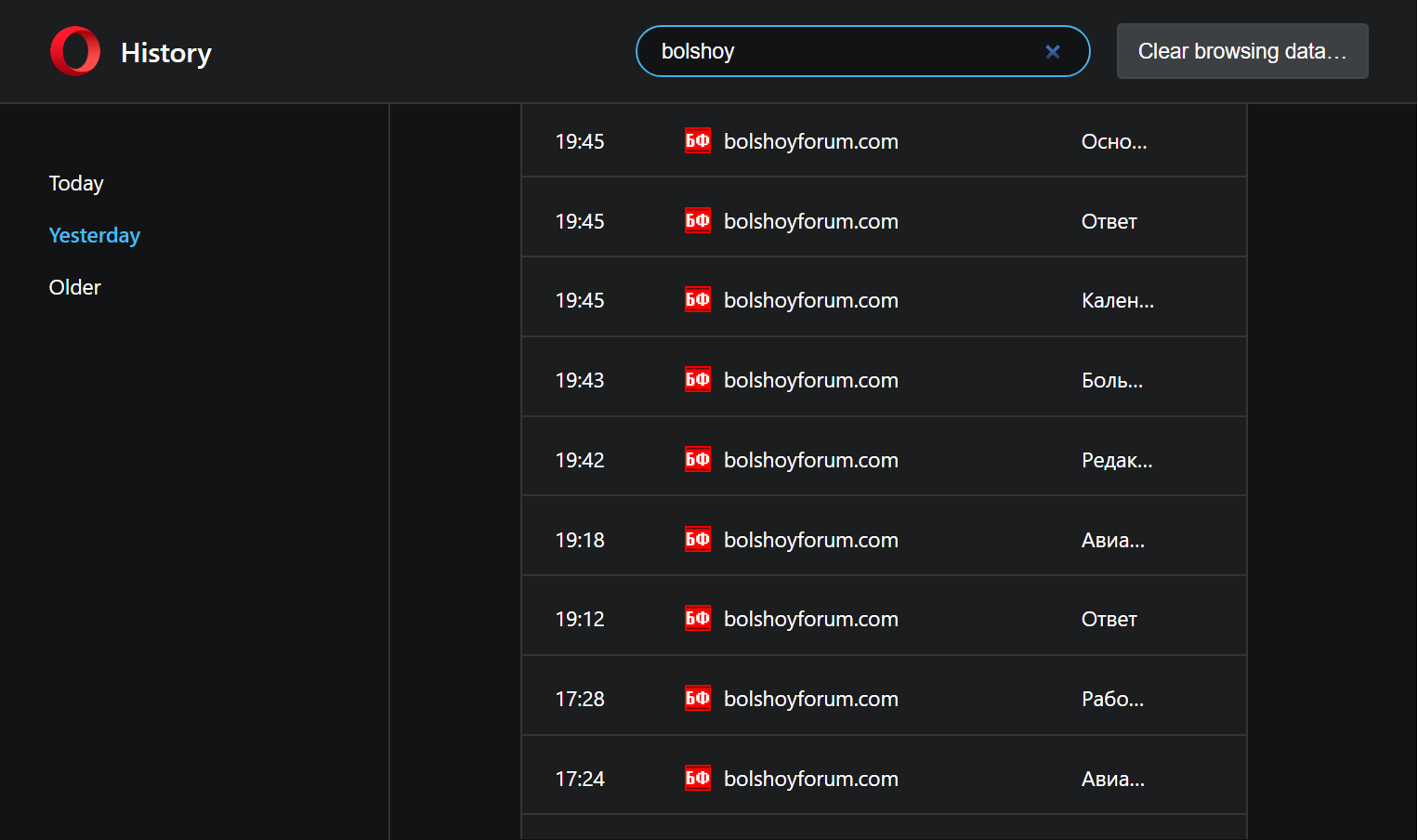Click the 19:43 timestamp
The height and width of the screenshot is (840, 1418).
tap(580, 380)
